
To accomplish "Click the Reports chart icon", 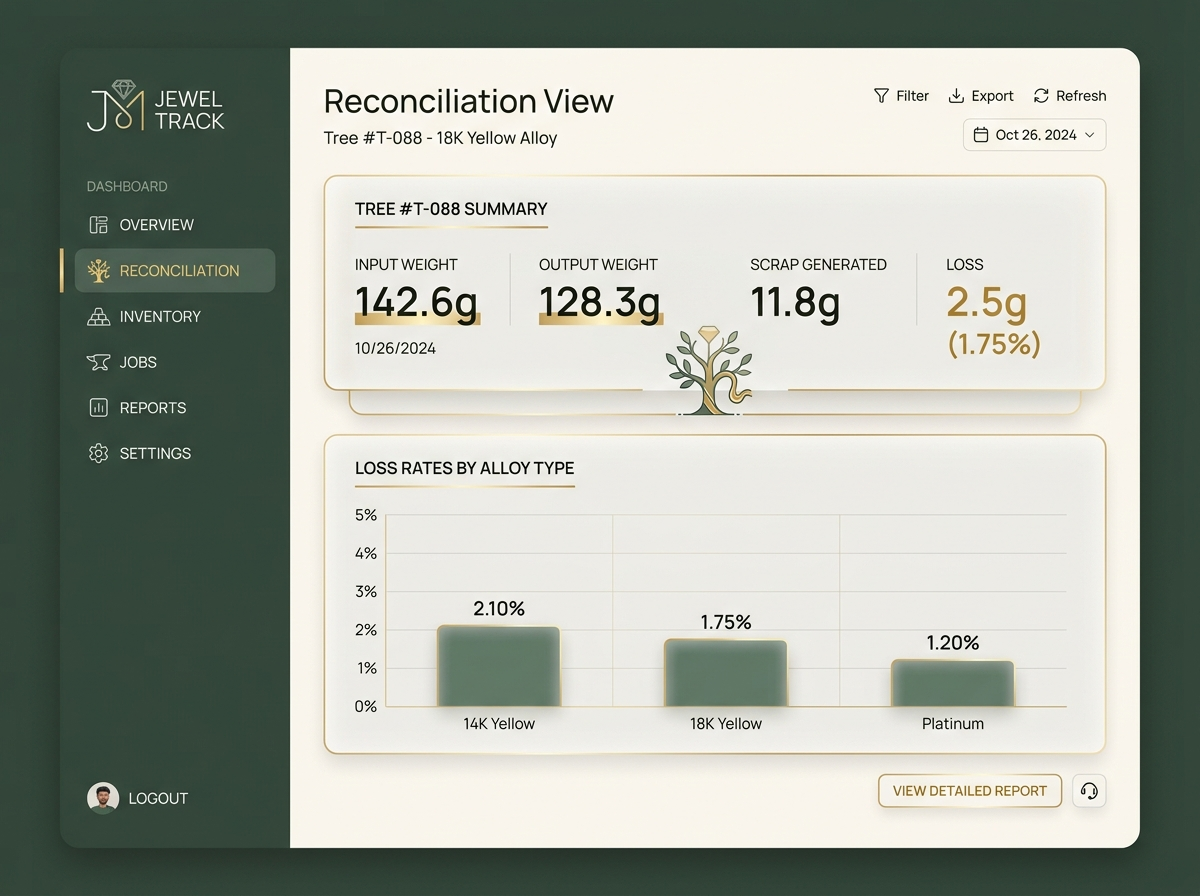I will [x=98, y=408].
